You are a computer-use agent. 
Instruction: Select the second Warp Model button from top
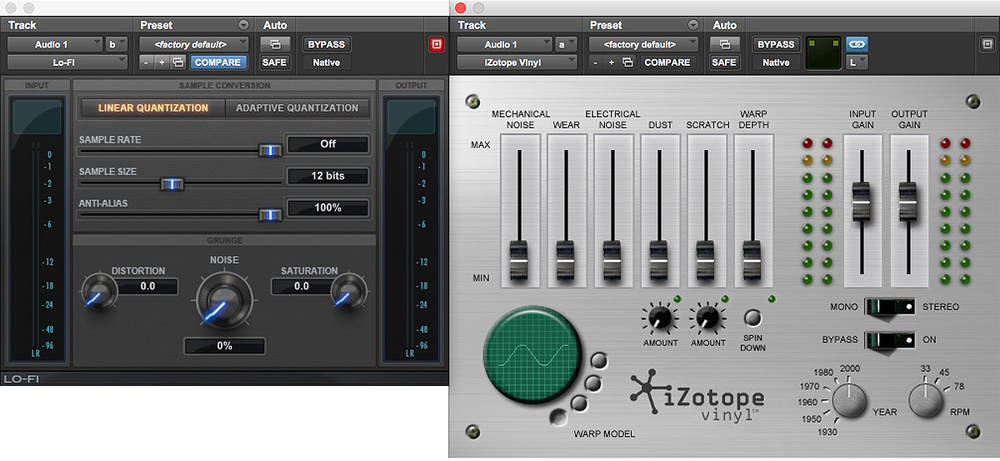coord(593,383)
